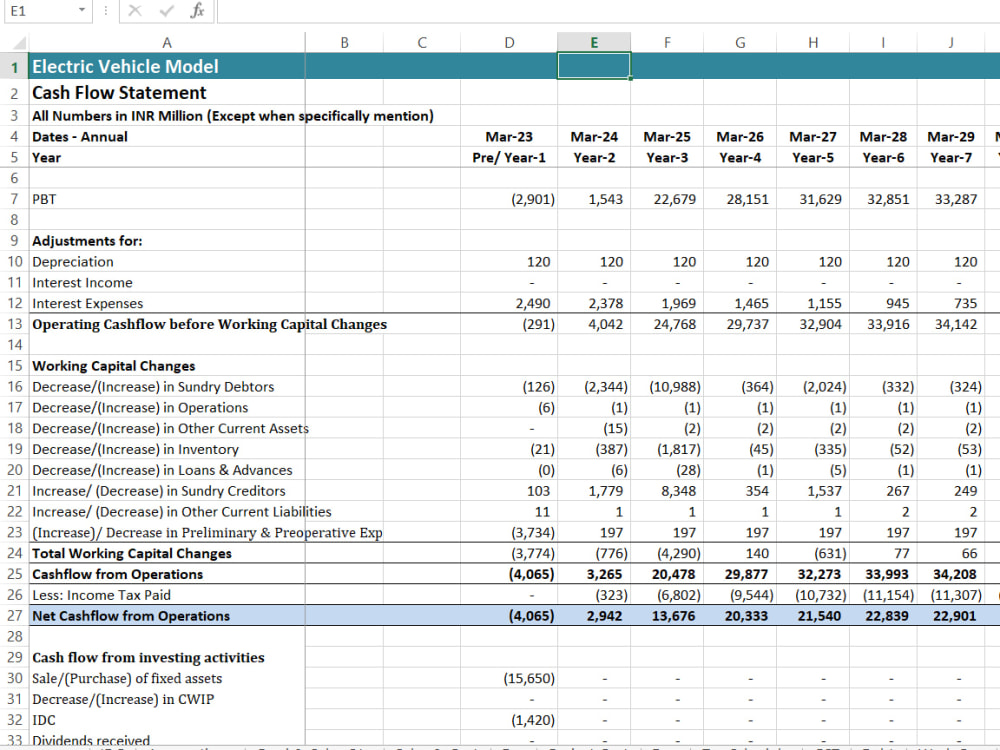Click the Select All corner triangle
The image size is (1000, 750).
point(18,43)
